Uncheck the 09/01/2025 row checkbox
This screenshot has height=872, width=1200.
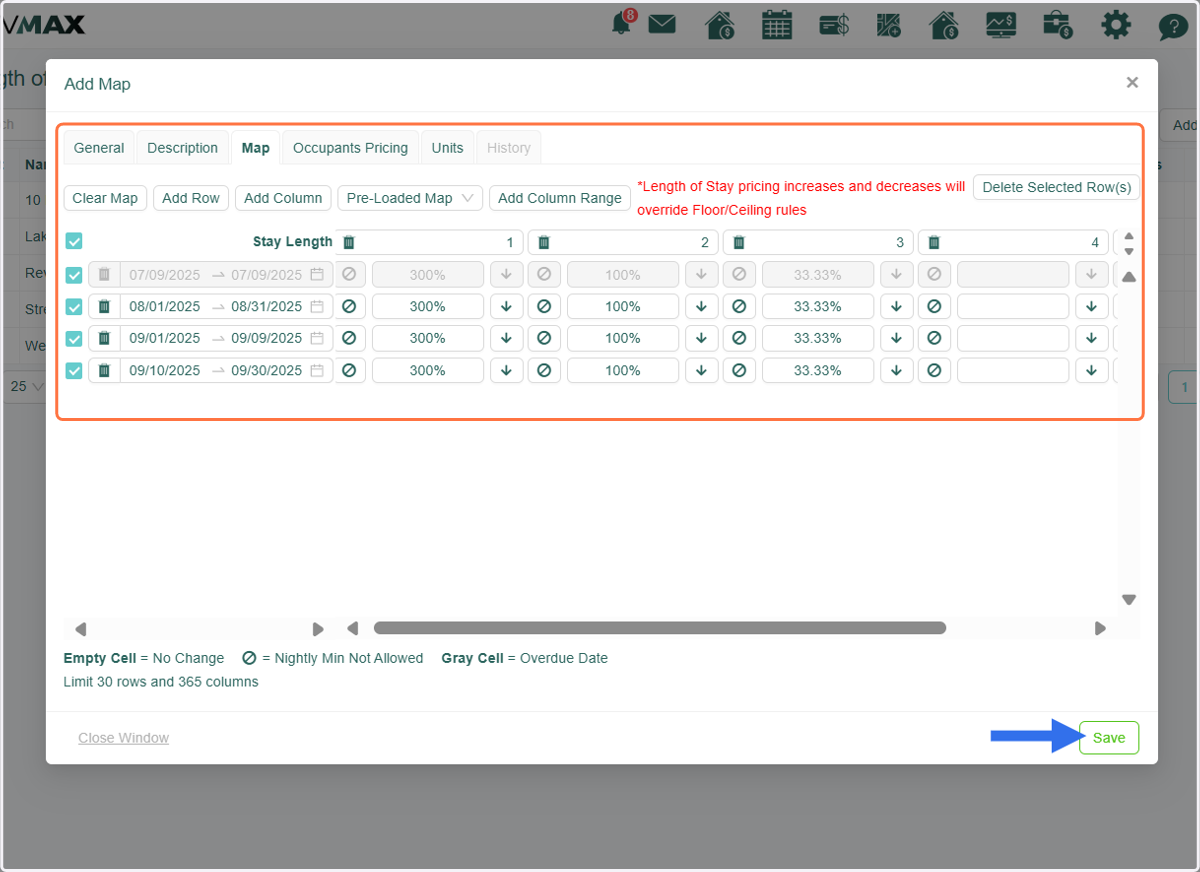[74, 339]
